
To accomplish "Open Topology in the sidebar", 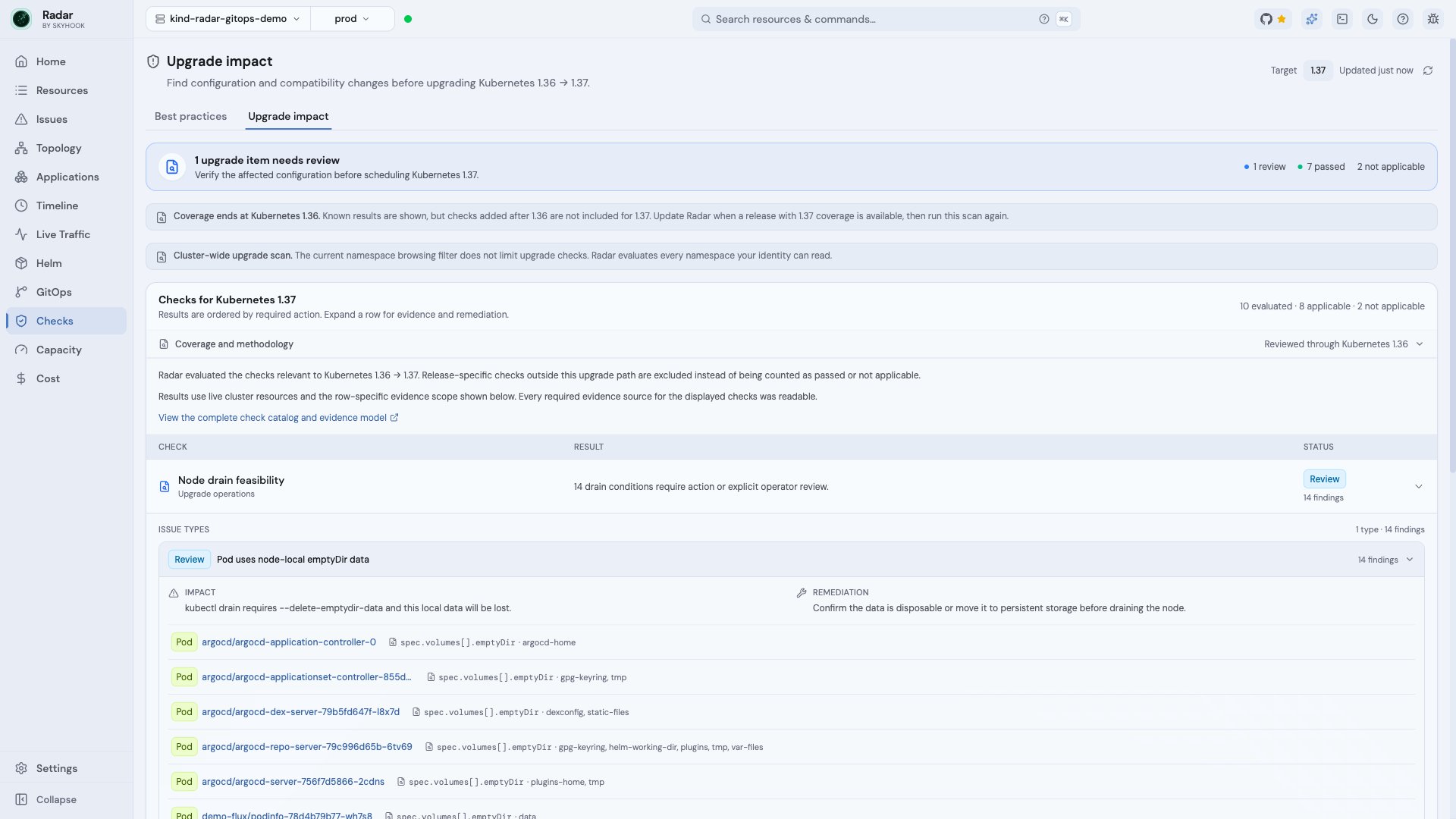I will (x=66, y=148).
